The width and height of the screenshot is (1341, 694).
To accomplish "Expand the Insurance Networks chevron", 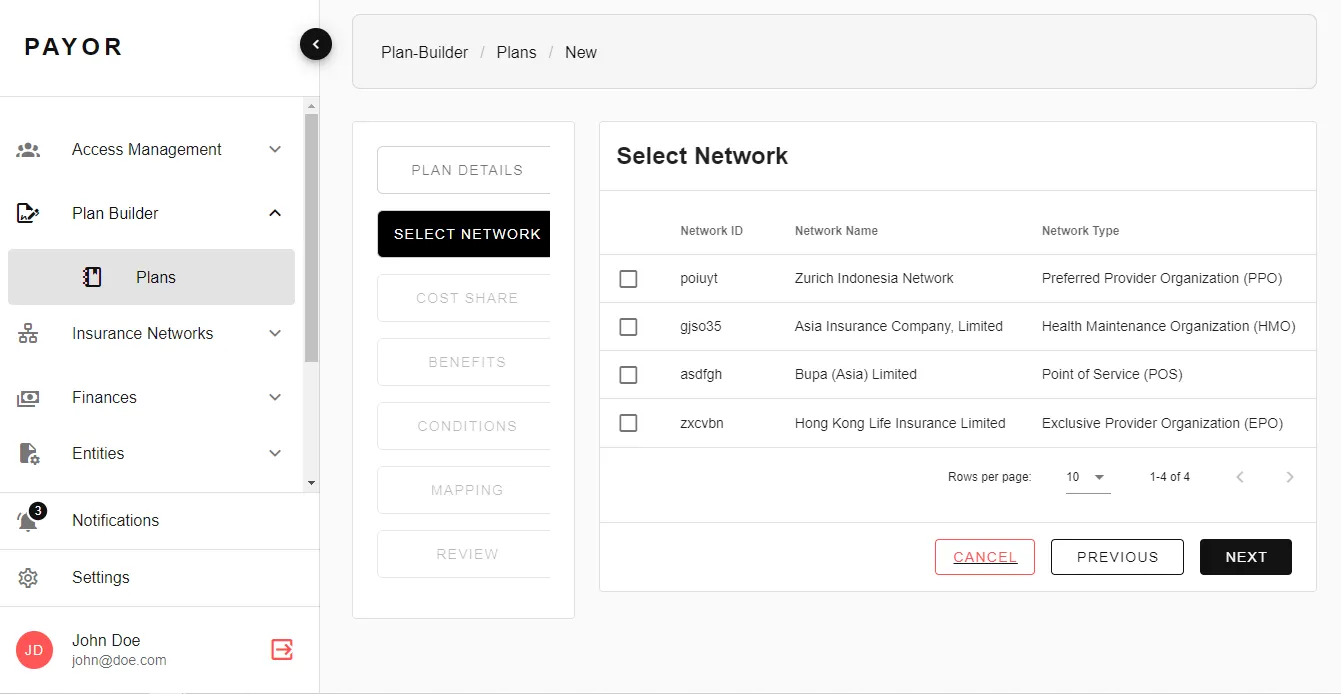I will coord(275,334).
